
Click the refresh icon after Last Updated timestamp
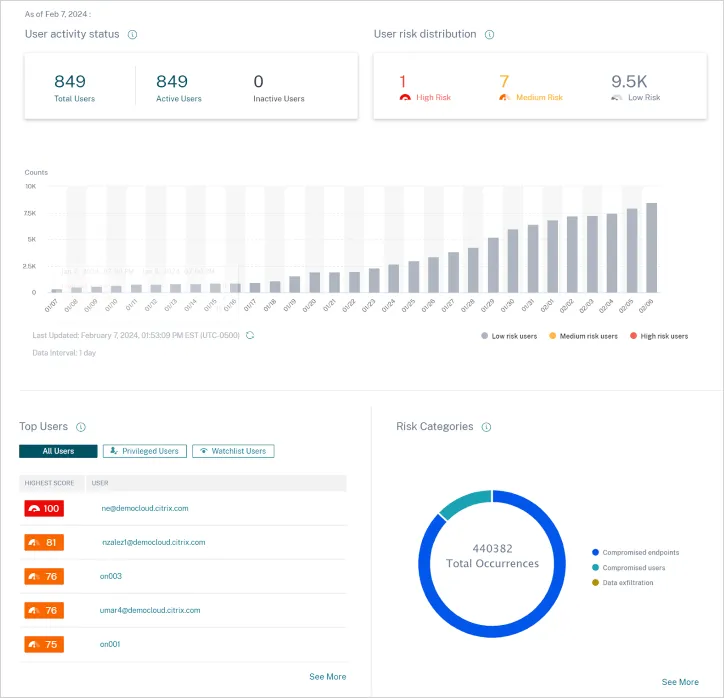[x=250, y=335]
